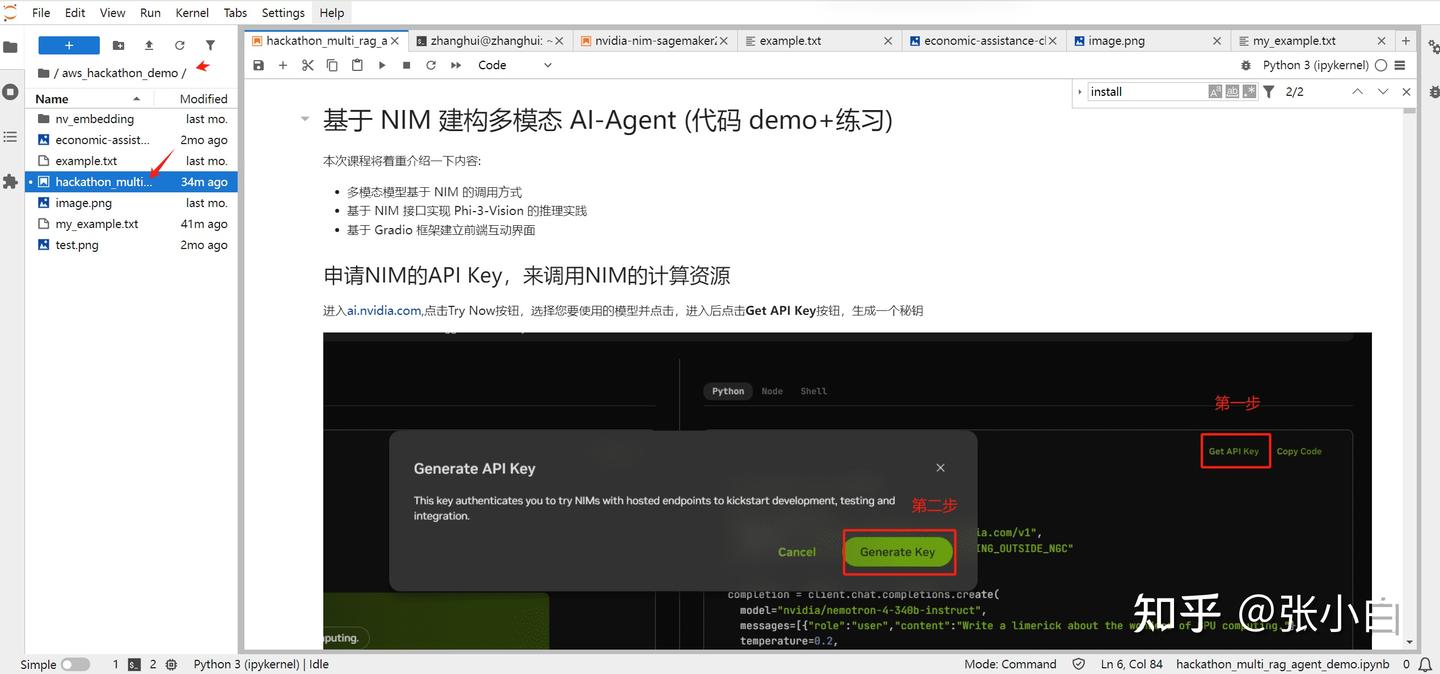This screenshot has height=674, width=1440.
Task: Open the file browser sidebar tab
Action: (10, 46)
